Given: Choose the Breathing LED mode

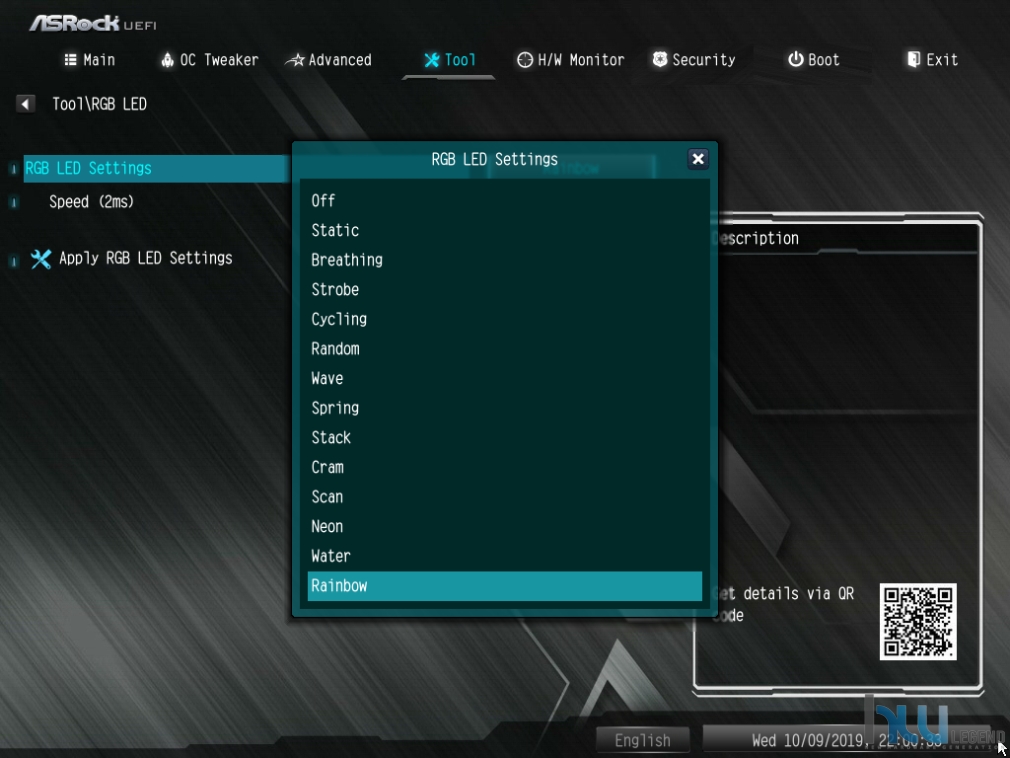Looking at the screenshot, I should click(x=504, y=260).
